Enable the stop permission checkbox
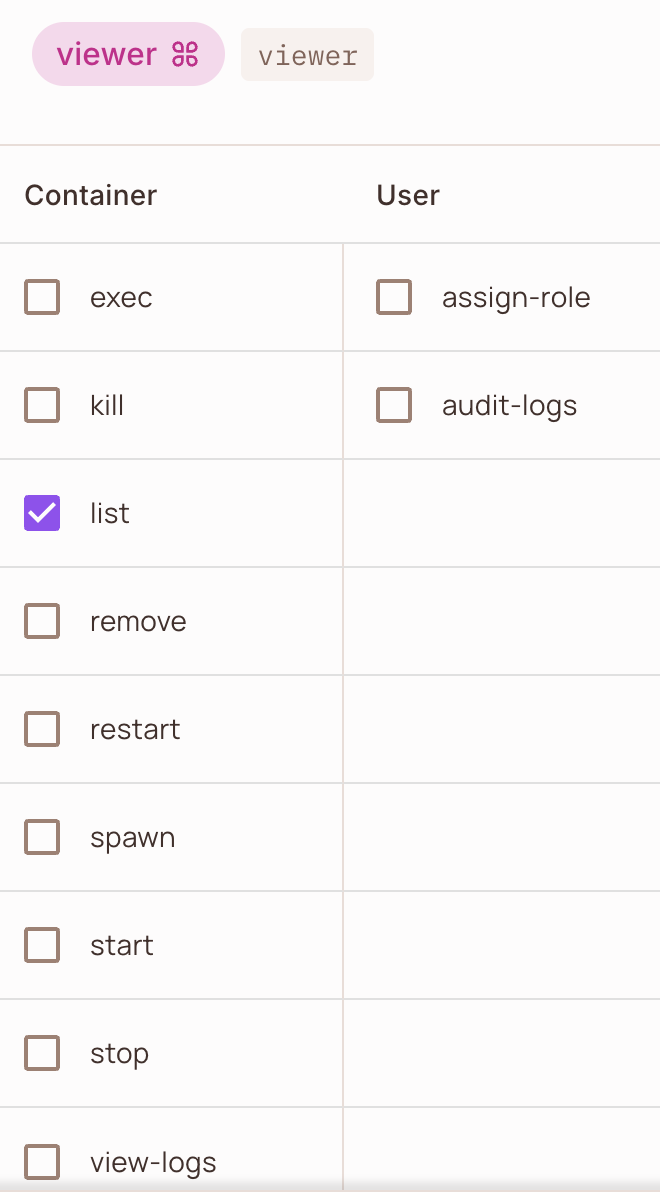Screen dimensions: 660x1192 pyautogui.click(x=42, y=1052)
